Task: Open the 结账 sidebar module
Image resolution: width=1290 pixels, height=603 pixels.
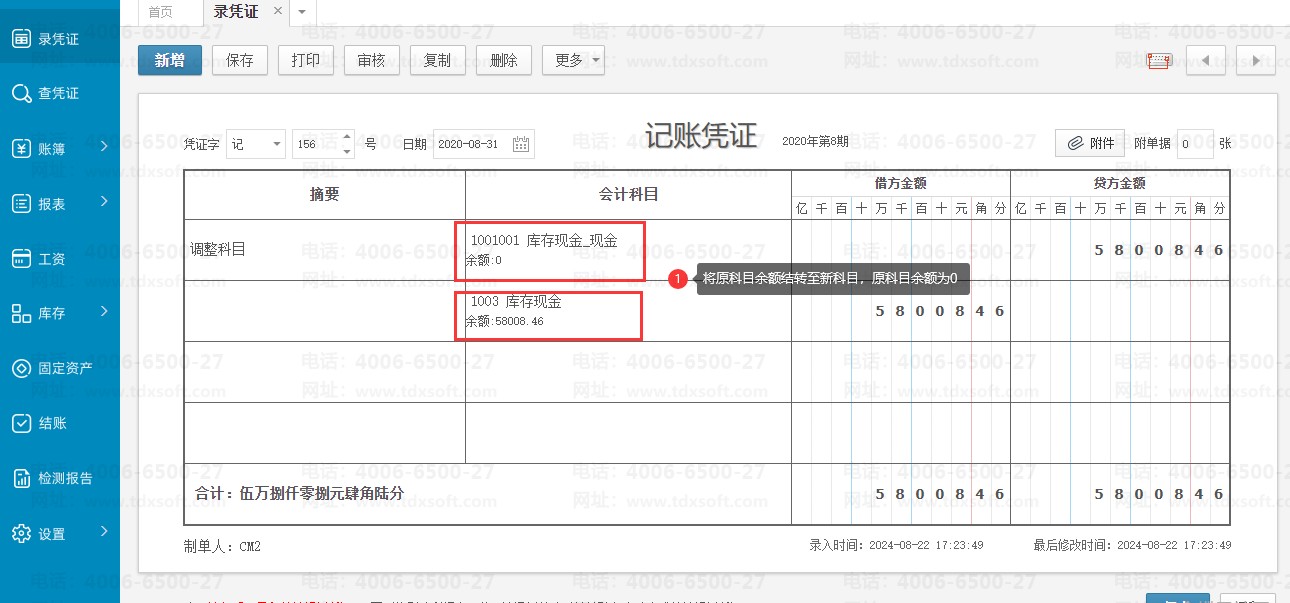Action: click(x=59, y=423)
